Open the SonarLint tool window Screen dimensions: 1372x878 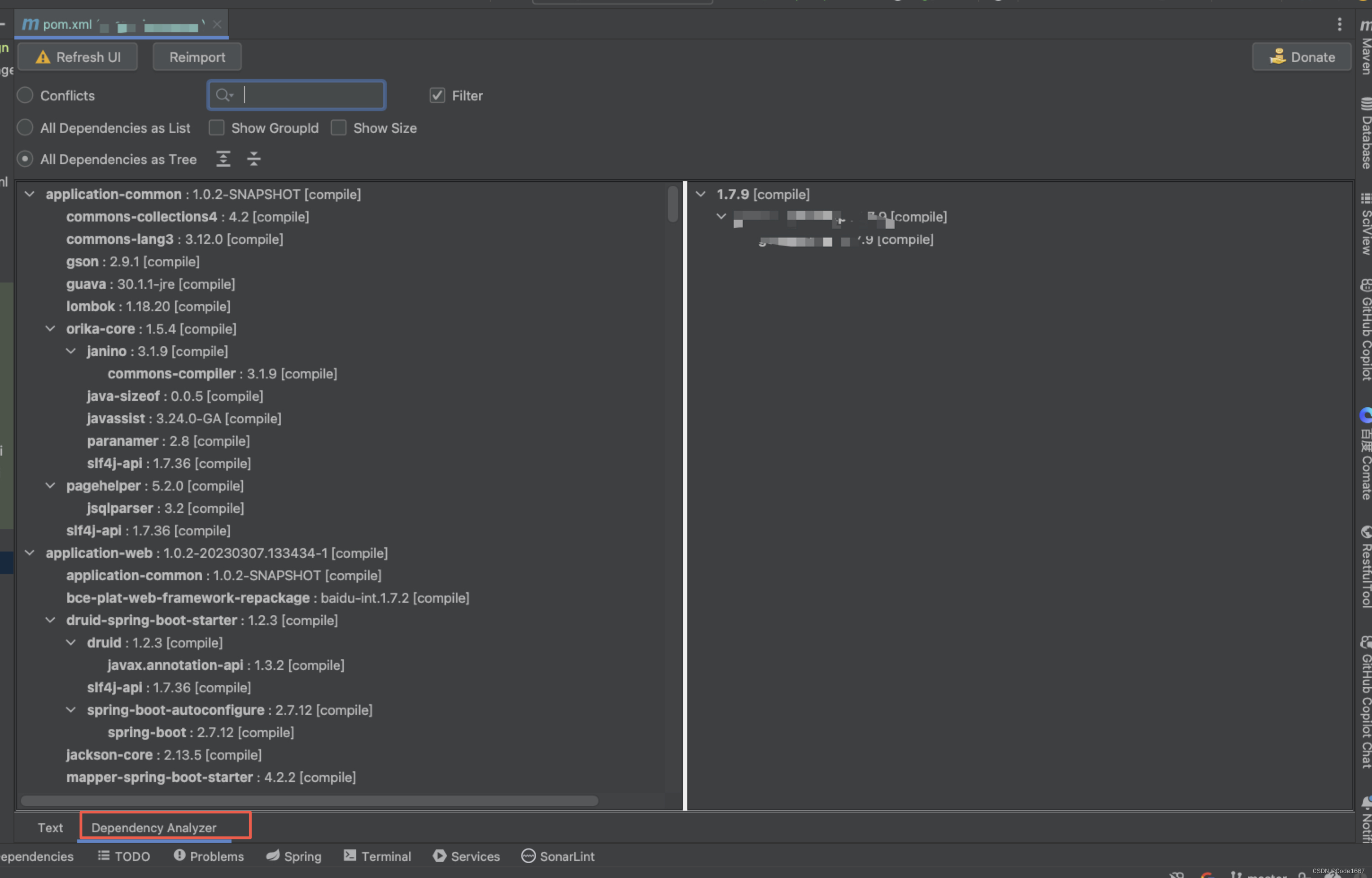(558, 856)
